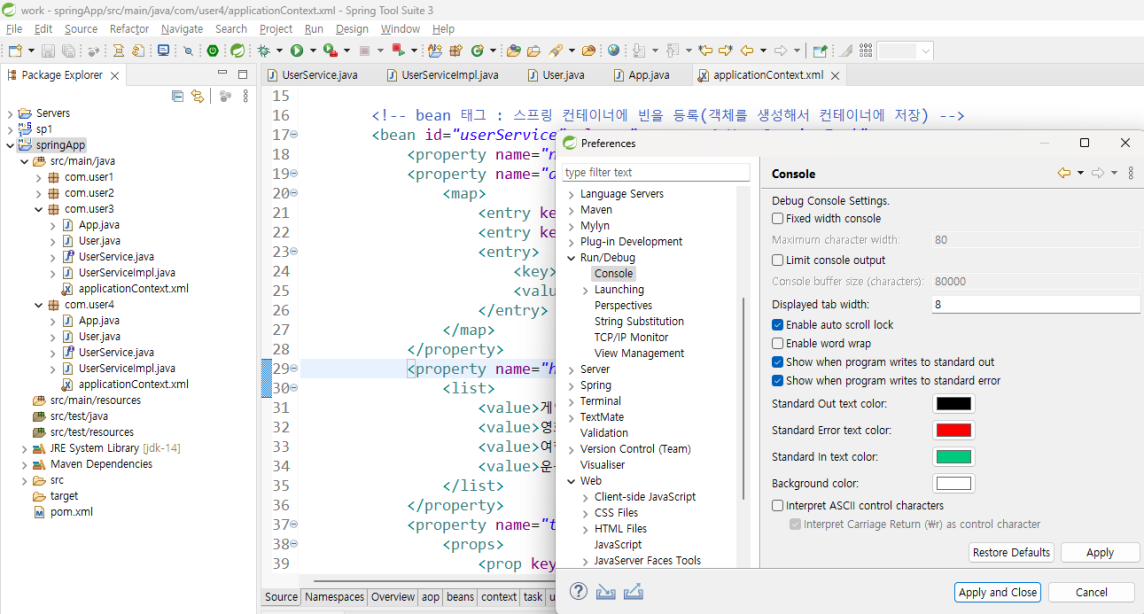This screenshot has width=1144, height=614.
Task: Select the Namespaces tab below the editor
Action: click(x=334, y=596)
